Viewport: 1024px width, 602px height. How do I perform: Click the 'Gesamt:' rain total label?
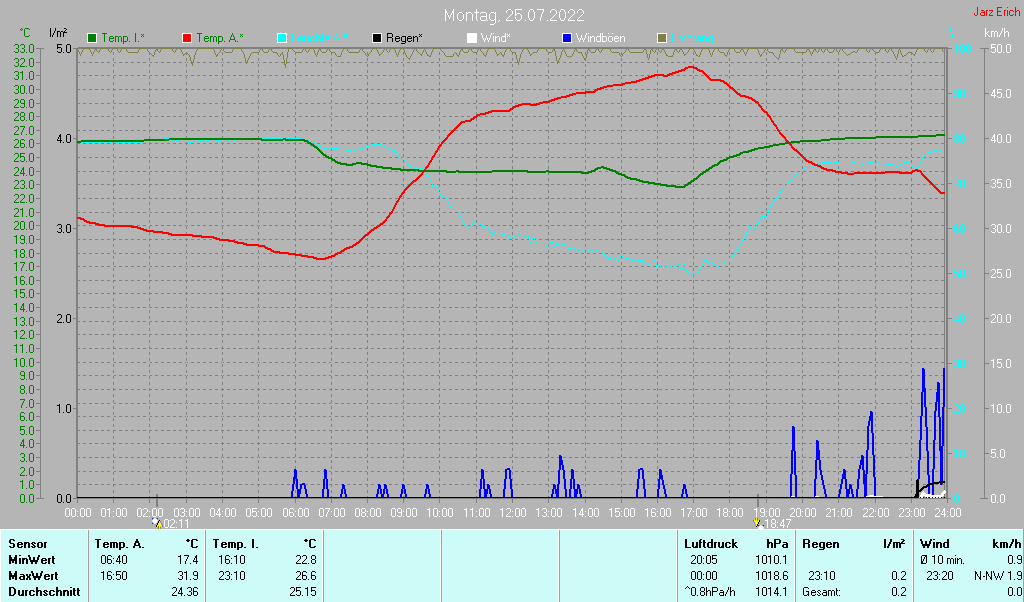pyautogui.click(x=822, y=593)
